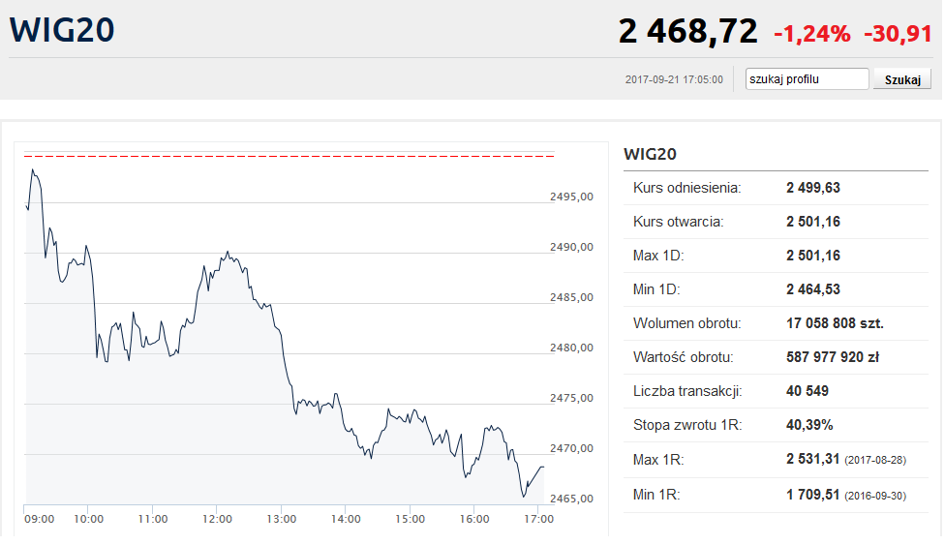
Task: Select the 12:00 mark on time axis
Action: (x=217, y=519)
